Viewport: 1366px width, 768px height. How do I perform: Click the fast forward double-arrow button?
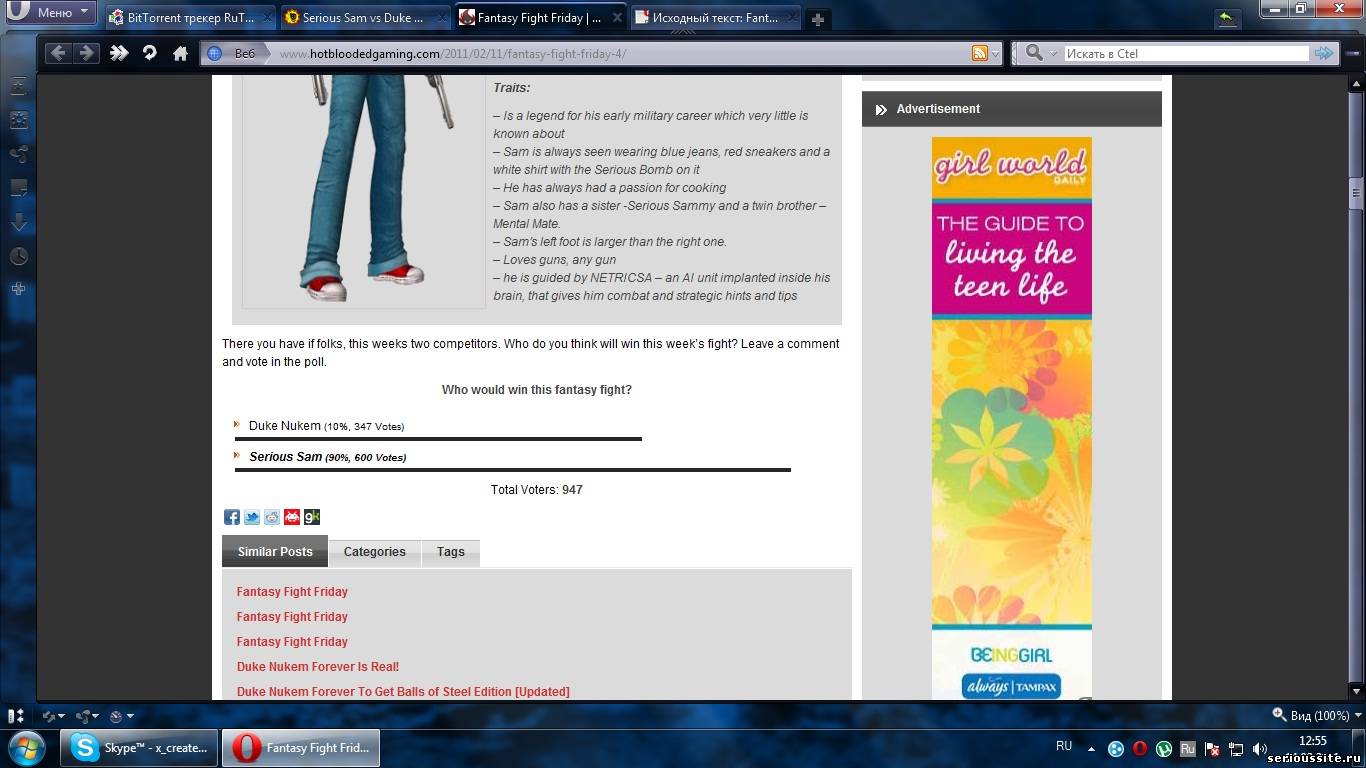(119, 53)
